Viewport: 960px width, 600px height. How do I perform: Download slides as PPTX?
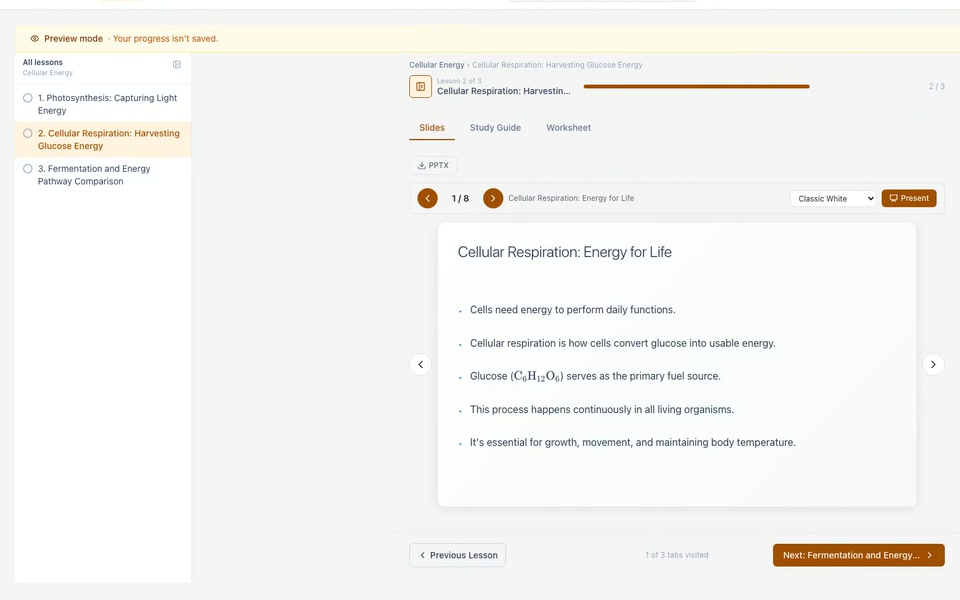[x=433, y=165]
